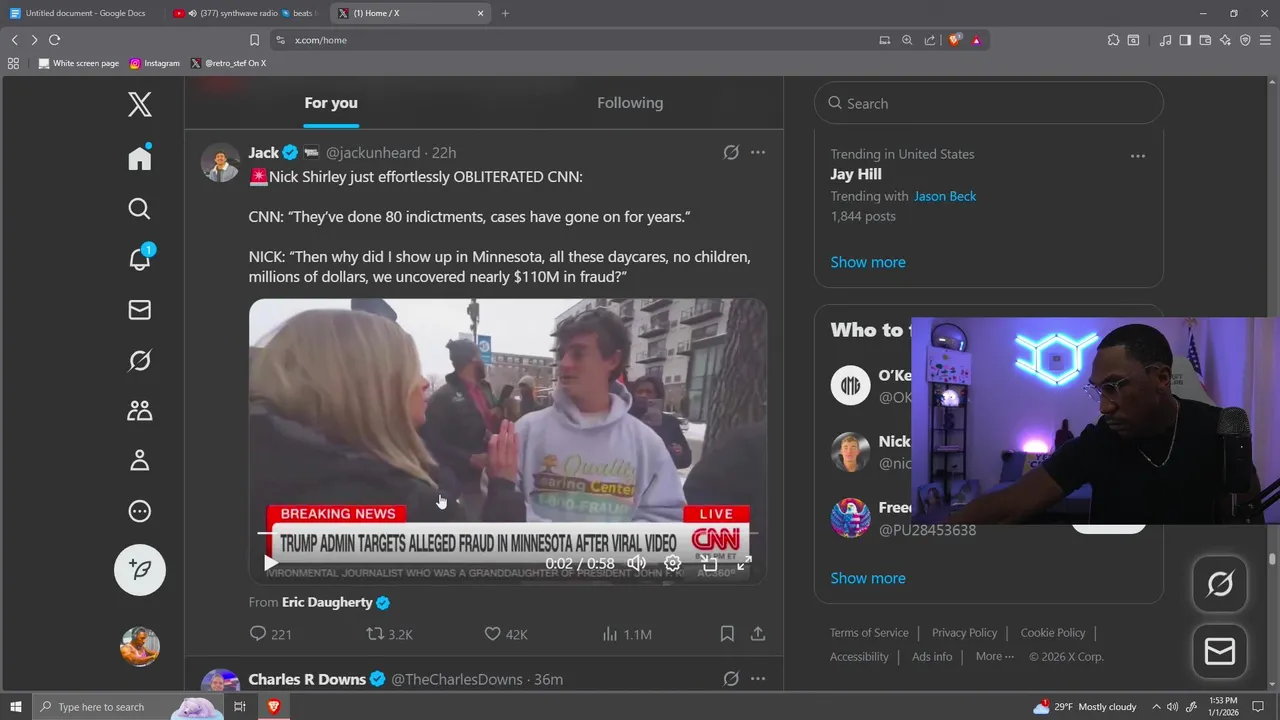The height and width of the screenshot is (720, 1280).
Task: Reload page in browser toolbar
Action: pos(54,40)
